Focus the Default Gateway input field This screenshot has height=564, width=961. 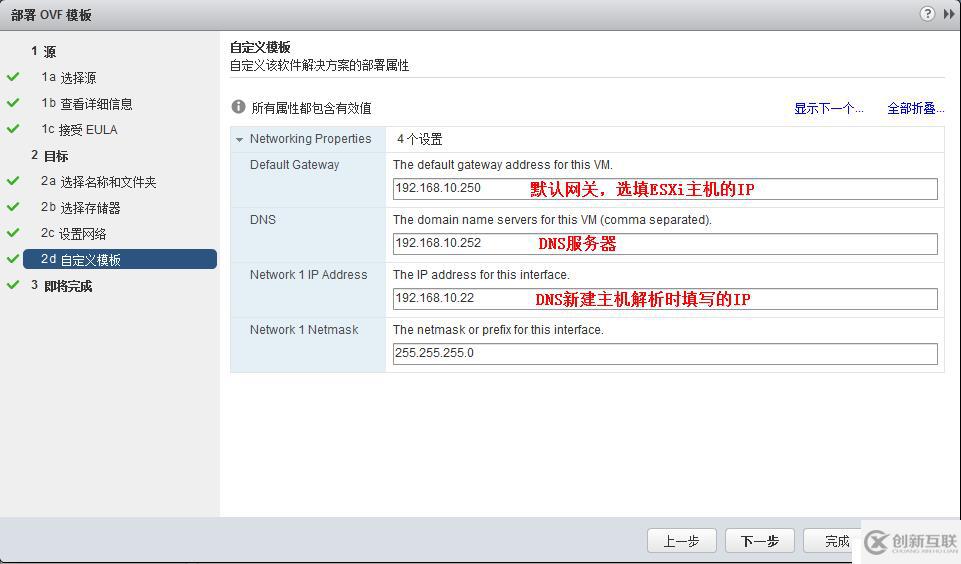665,188
